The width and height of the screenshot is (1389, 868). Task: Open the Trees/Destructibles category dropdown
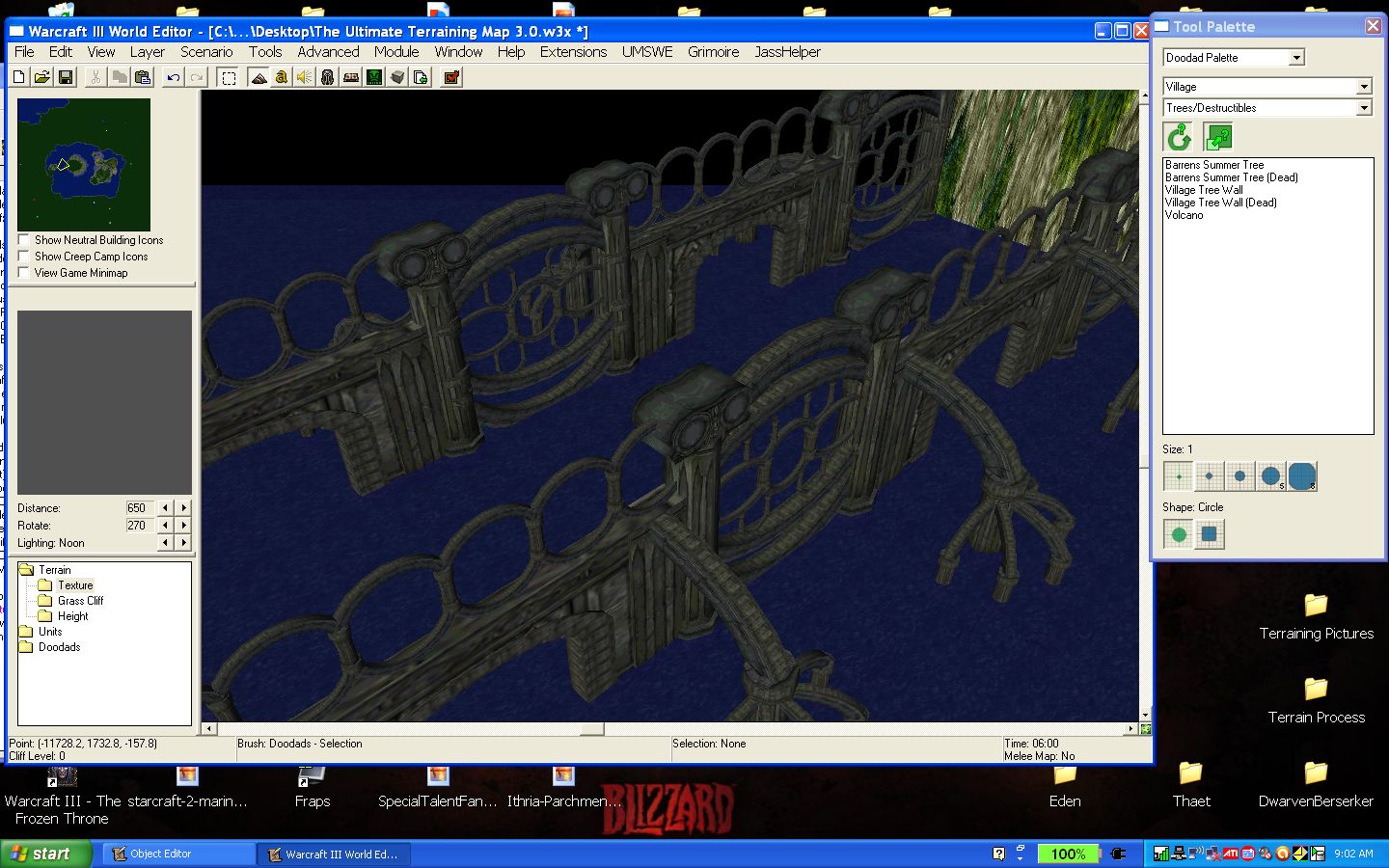(1364, 108)
